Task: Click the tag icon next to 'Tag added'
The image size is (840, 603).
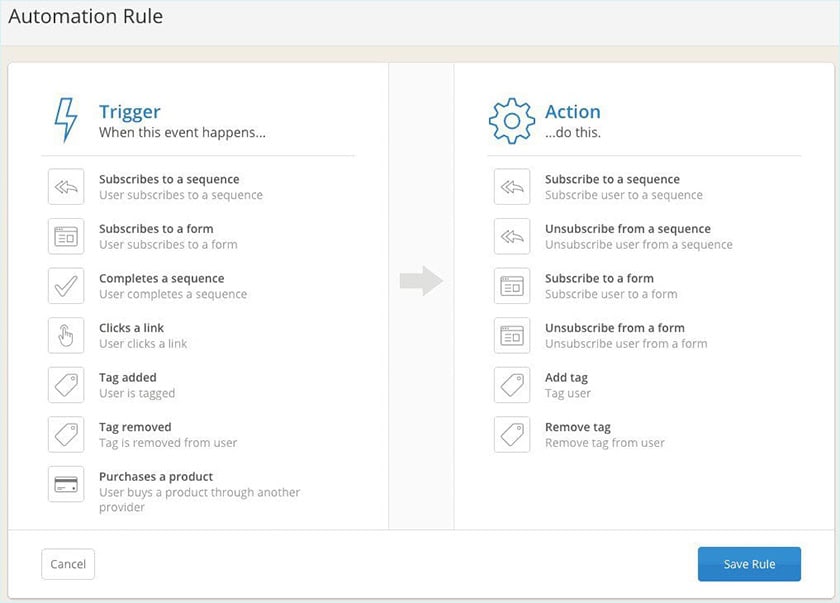Action: tap(66, 385)
